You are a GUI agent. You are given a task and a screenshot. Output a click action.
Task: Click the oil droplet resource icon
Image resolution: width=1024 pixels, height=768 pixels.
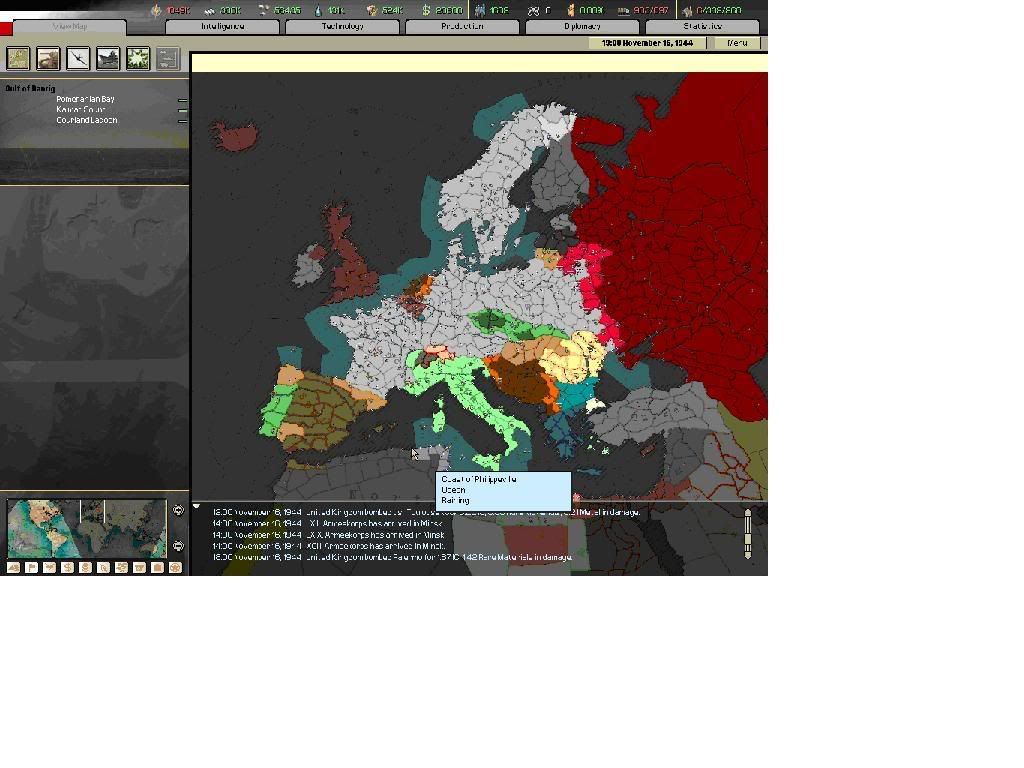318,10
